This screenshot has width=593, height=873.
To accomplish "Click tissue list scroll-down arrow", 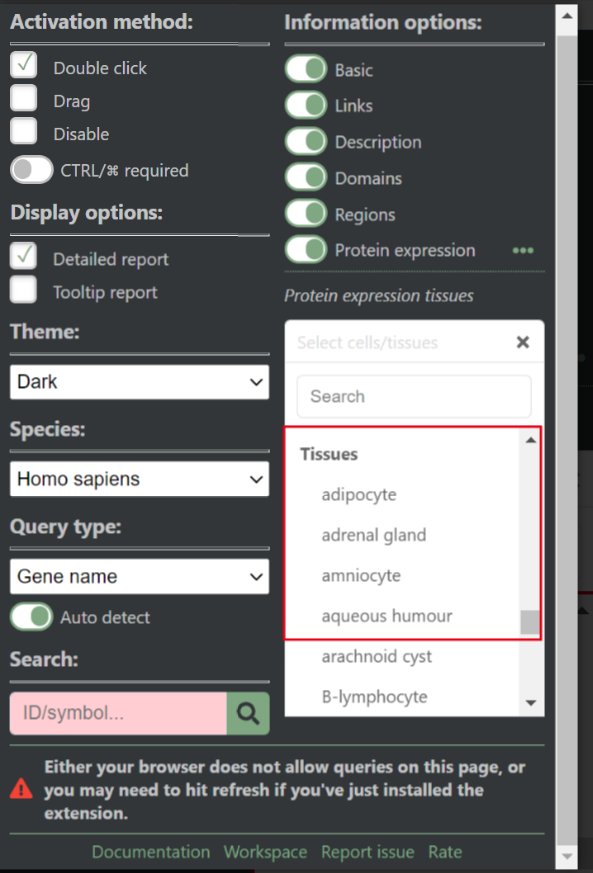I will [531, 703].
